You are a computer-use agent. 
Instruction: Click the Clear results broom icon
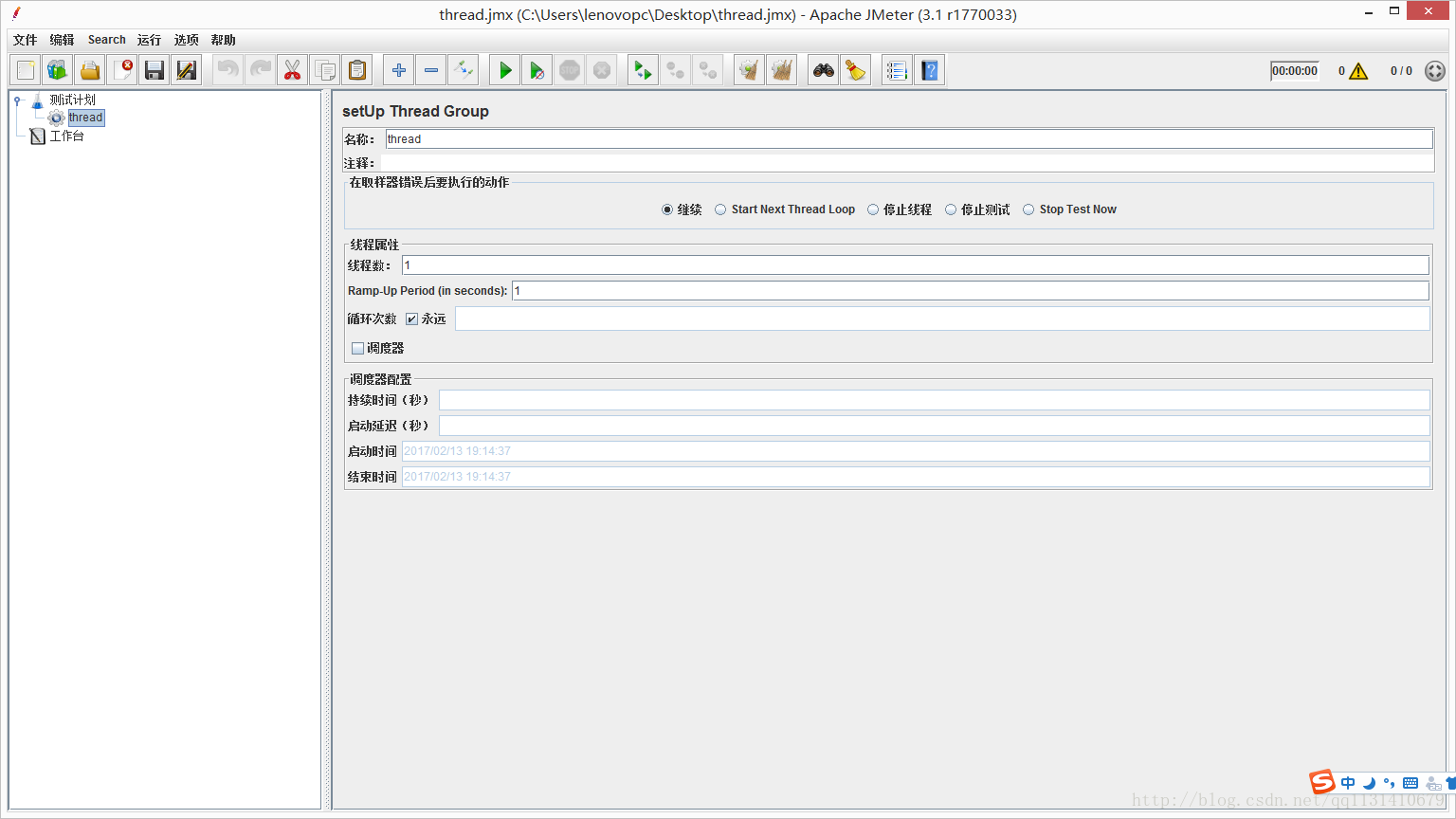click(749, 70)
